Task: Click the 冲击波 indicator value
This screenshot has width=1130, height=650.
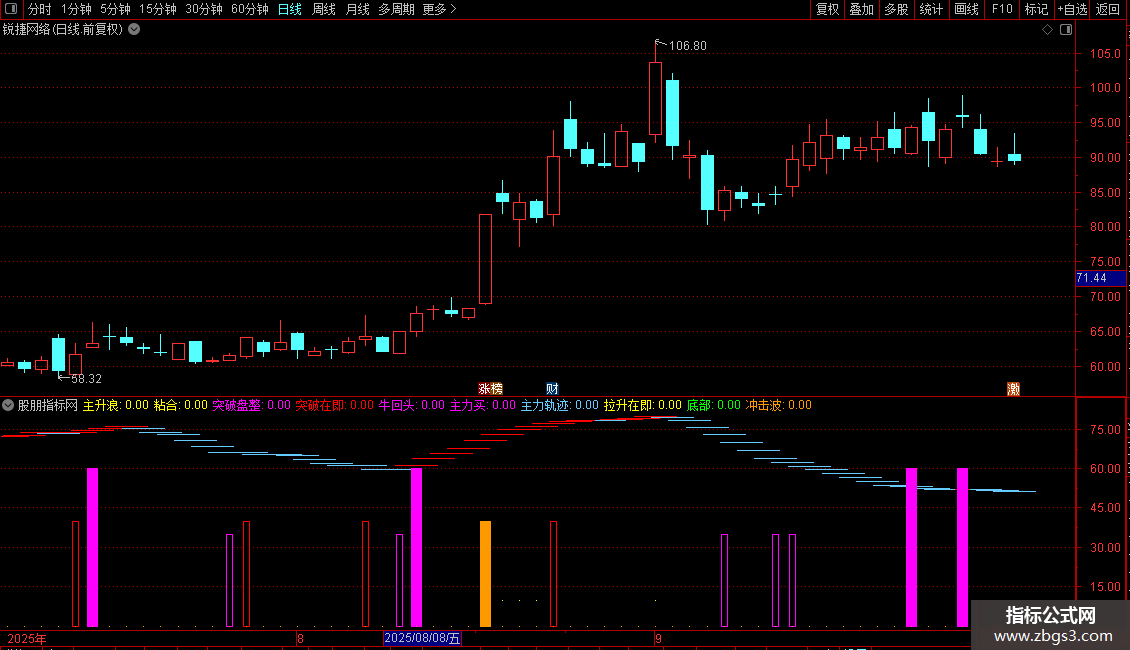Action: click(778, 405)
